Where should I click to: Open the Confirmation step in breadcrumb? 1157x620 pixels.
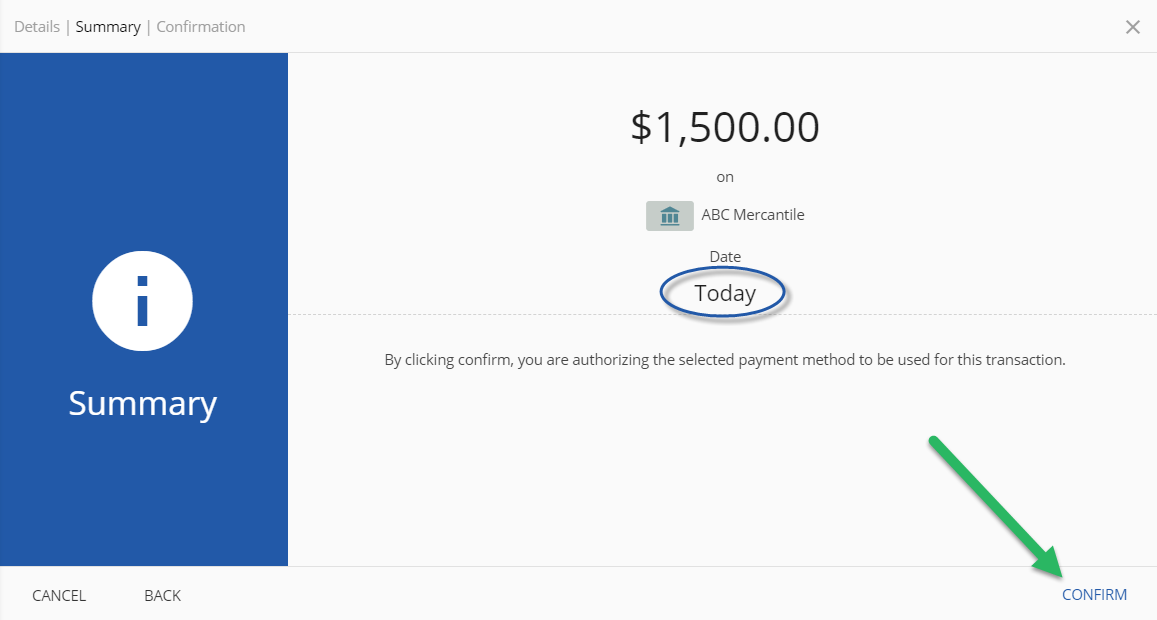click(x=201, y=27)
